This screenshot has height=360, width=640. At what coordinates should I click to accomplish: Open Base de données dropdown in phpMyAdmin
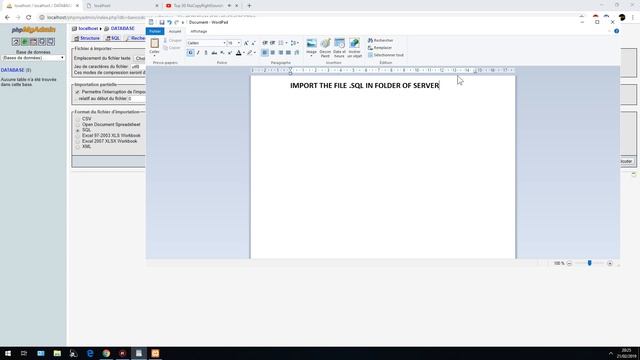pos(33,58)
